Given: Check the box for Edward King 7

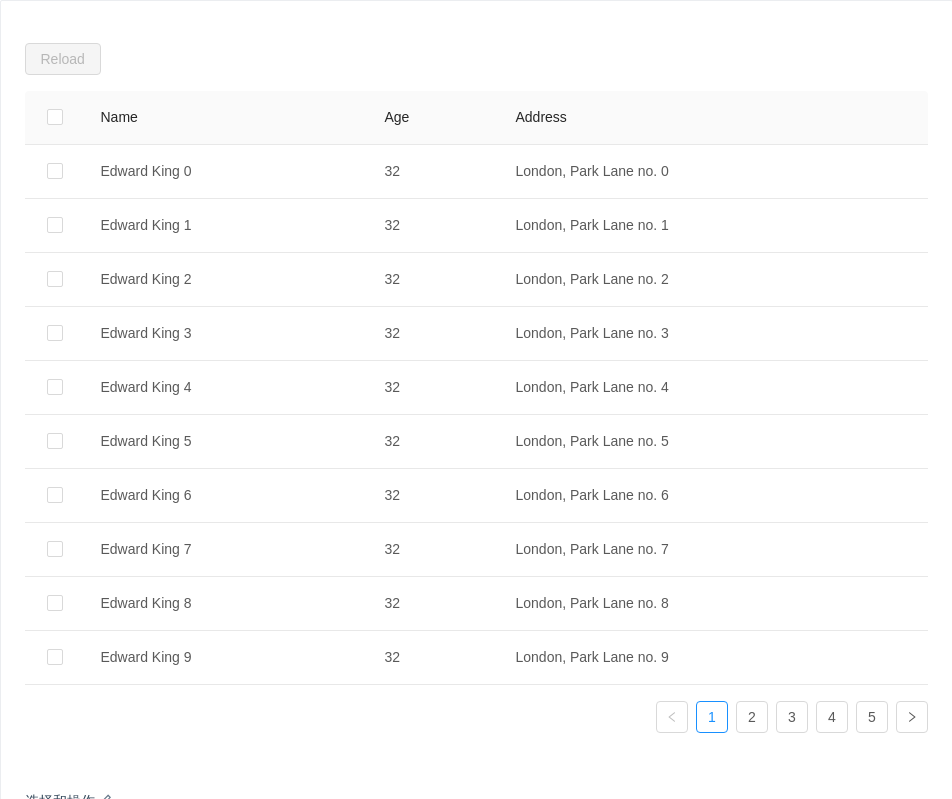Looking at the screenshot, I should (55, 549).
